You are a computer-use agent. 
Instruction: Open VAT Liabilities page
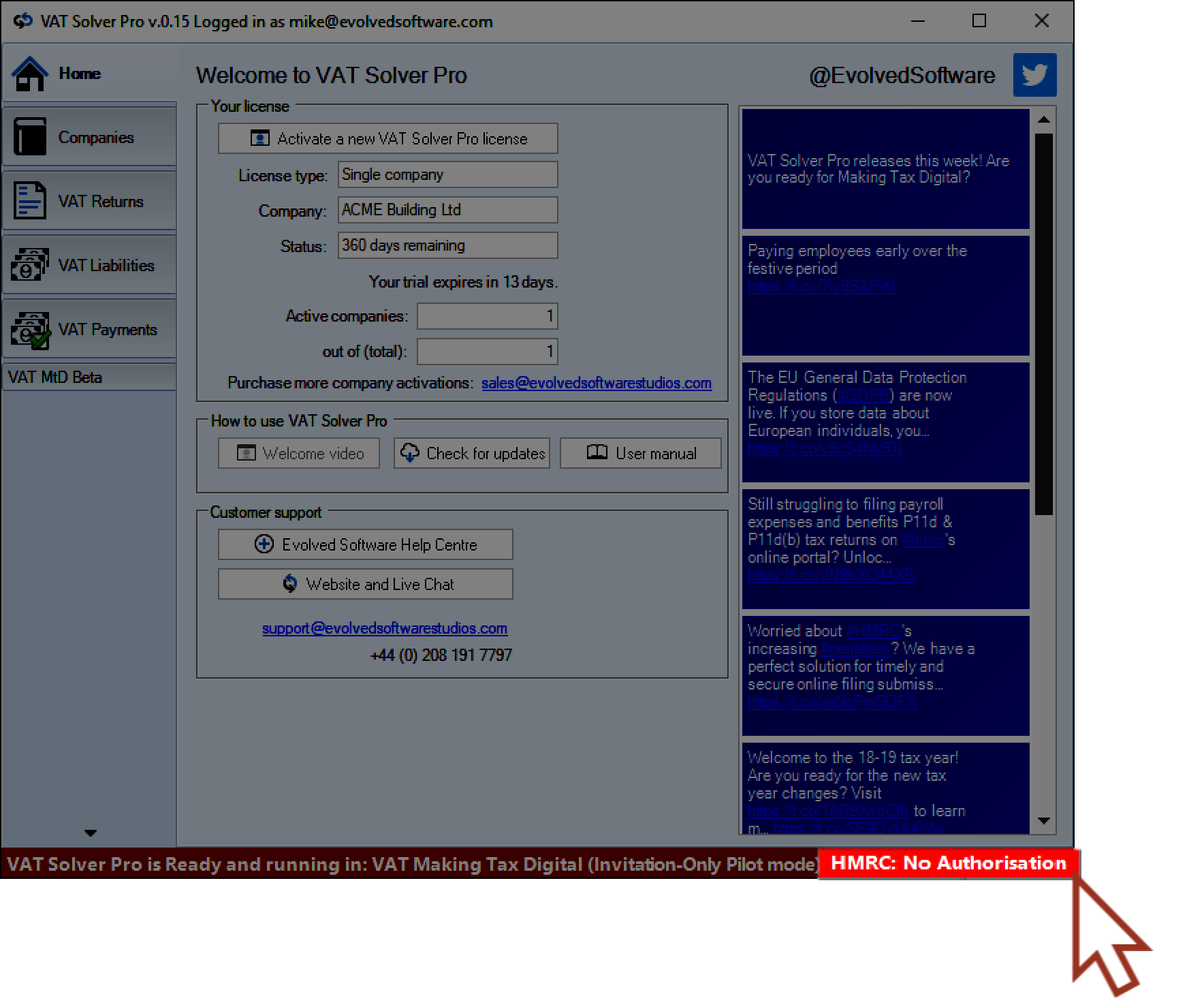point(89,265)
